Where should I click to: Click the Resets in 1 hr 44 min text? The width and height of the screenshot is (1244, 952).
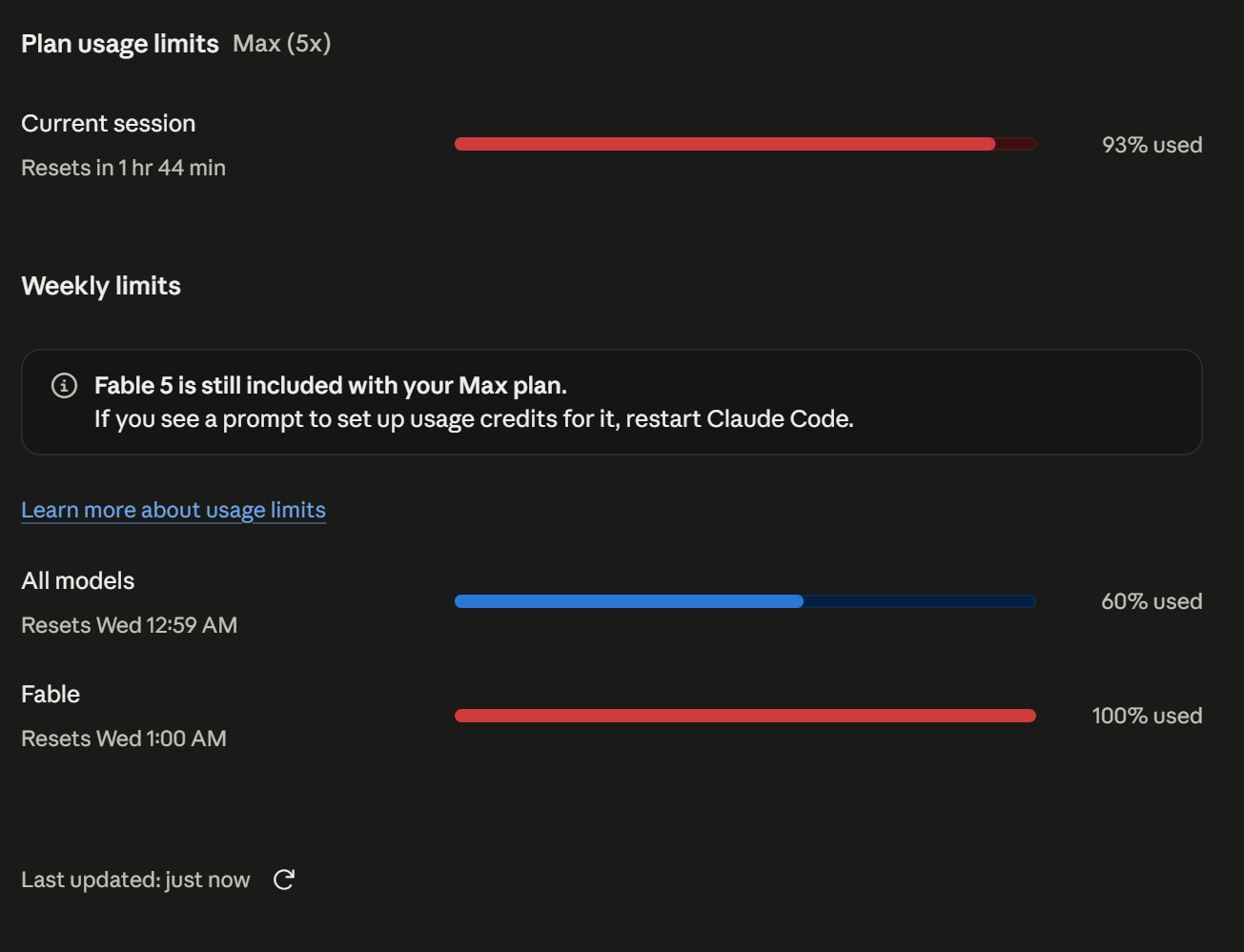(124, 168)
